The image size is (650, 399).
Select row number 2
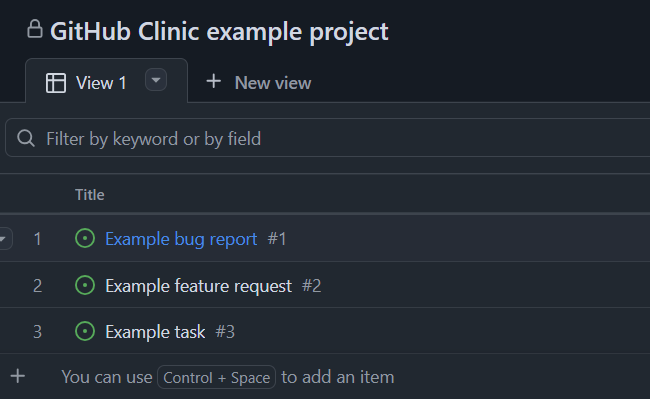point(37,286)
